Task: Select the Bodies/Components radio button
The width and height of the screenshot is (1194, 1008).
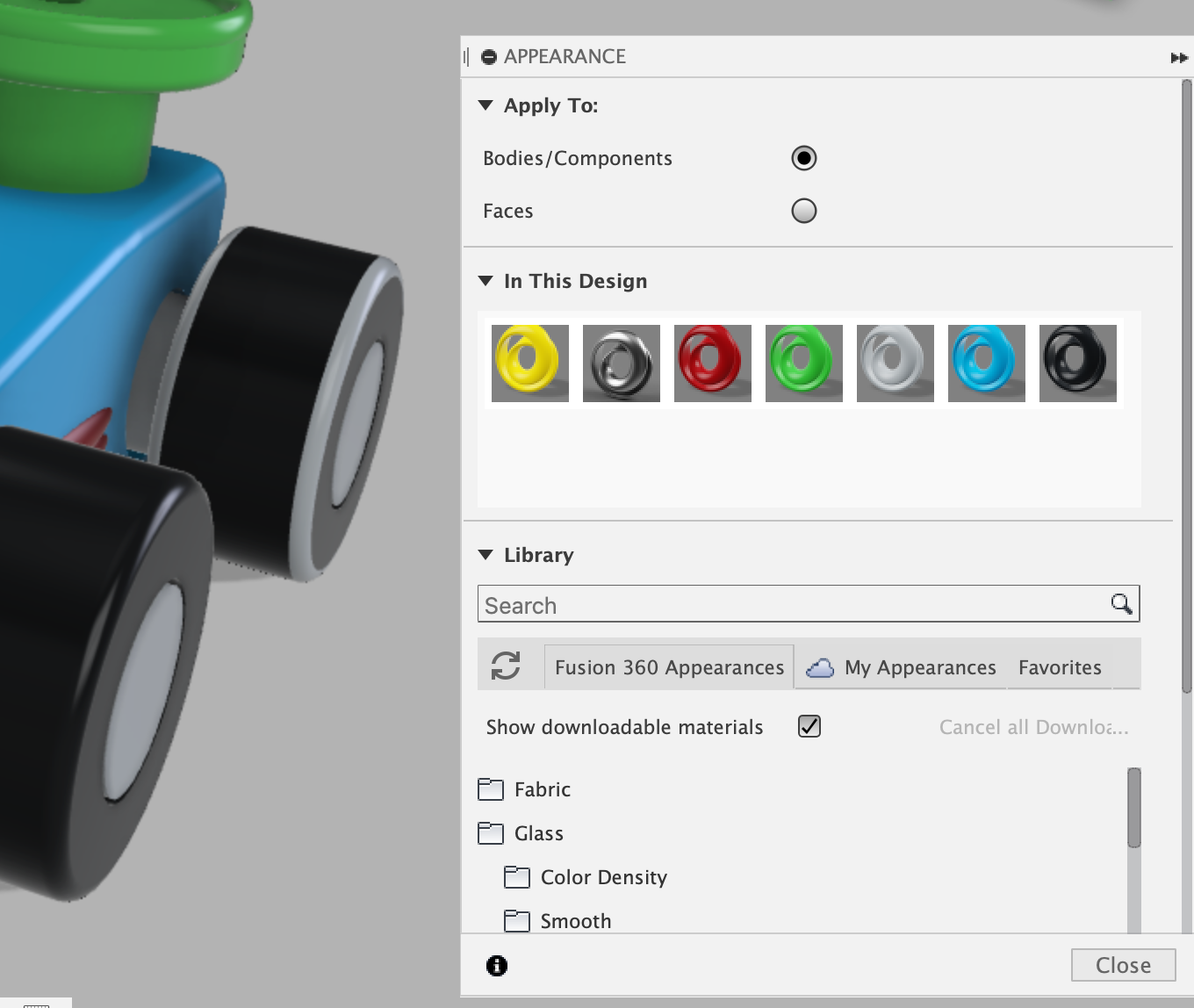Action: coord(804,158)
